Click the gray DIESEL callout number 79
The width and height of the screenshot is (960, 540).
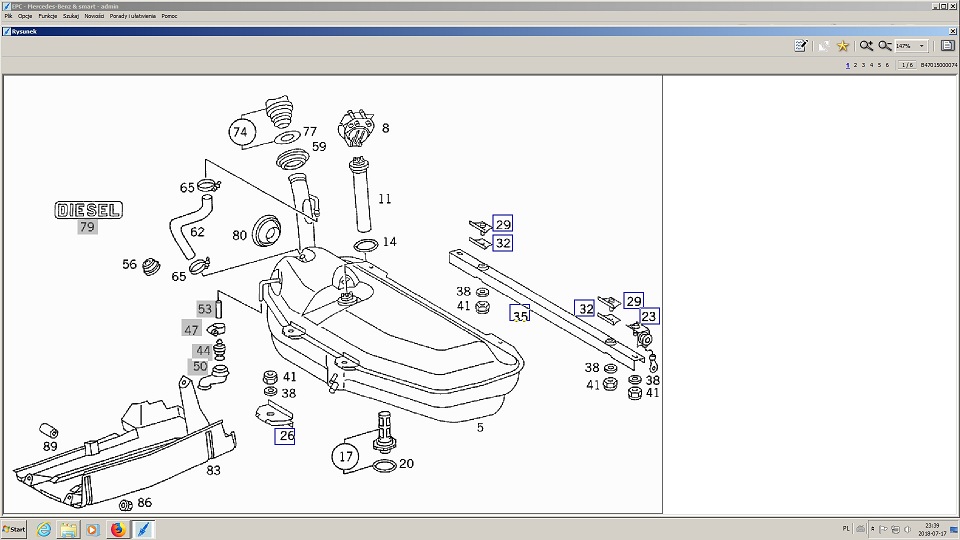click(88, 227)
